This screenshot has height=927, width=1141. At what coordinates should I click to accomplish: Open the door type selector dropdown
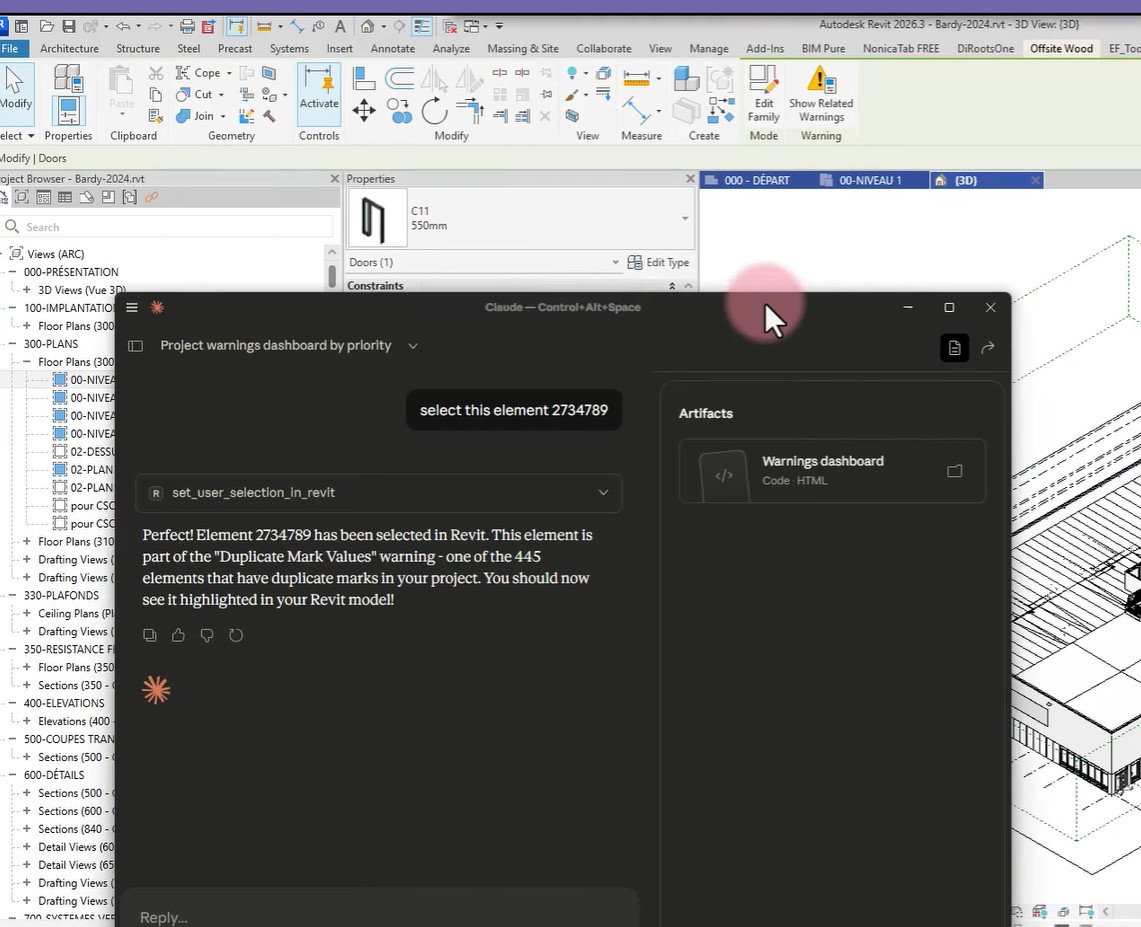684,219
